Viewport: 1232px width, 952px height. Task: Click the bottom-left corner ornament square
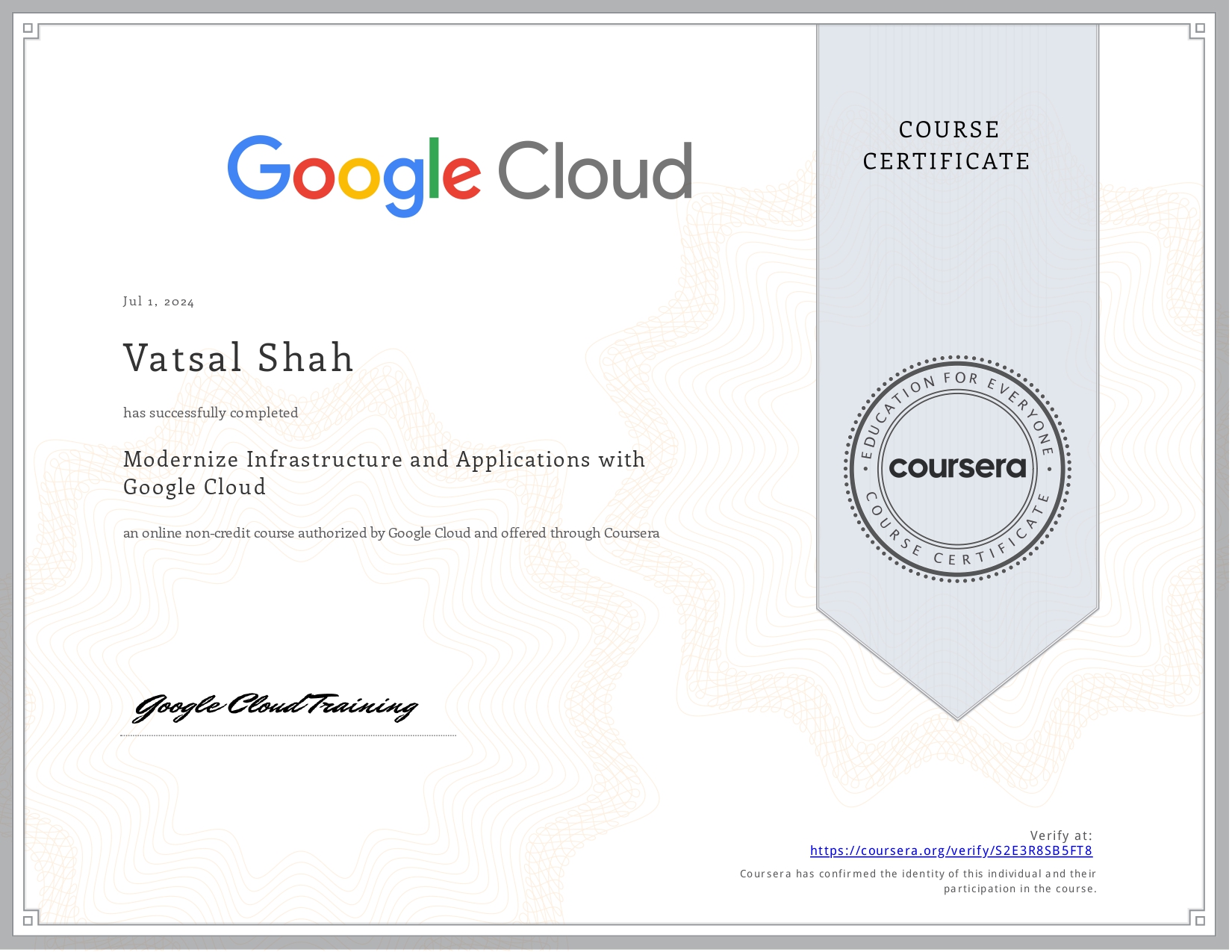click(28, 920)
